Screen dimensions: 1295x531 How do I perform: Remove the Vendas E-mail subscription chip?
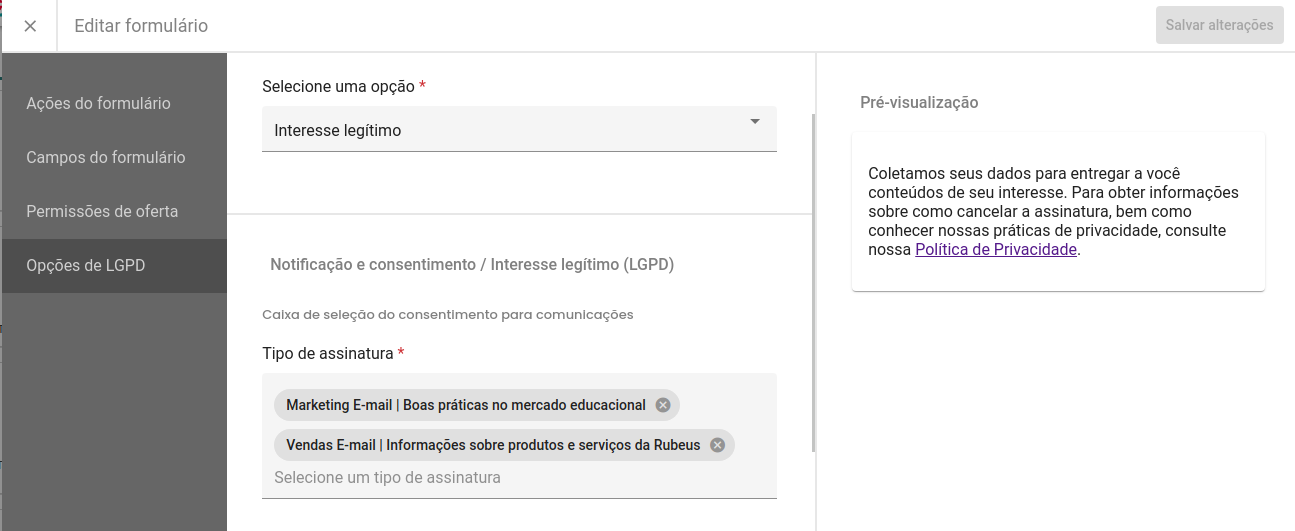point(717,445)
